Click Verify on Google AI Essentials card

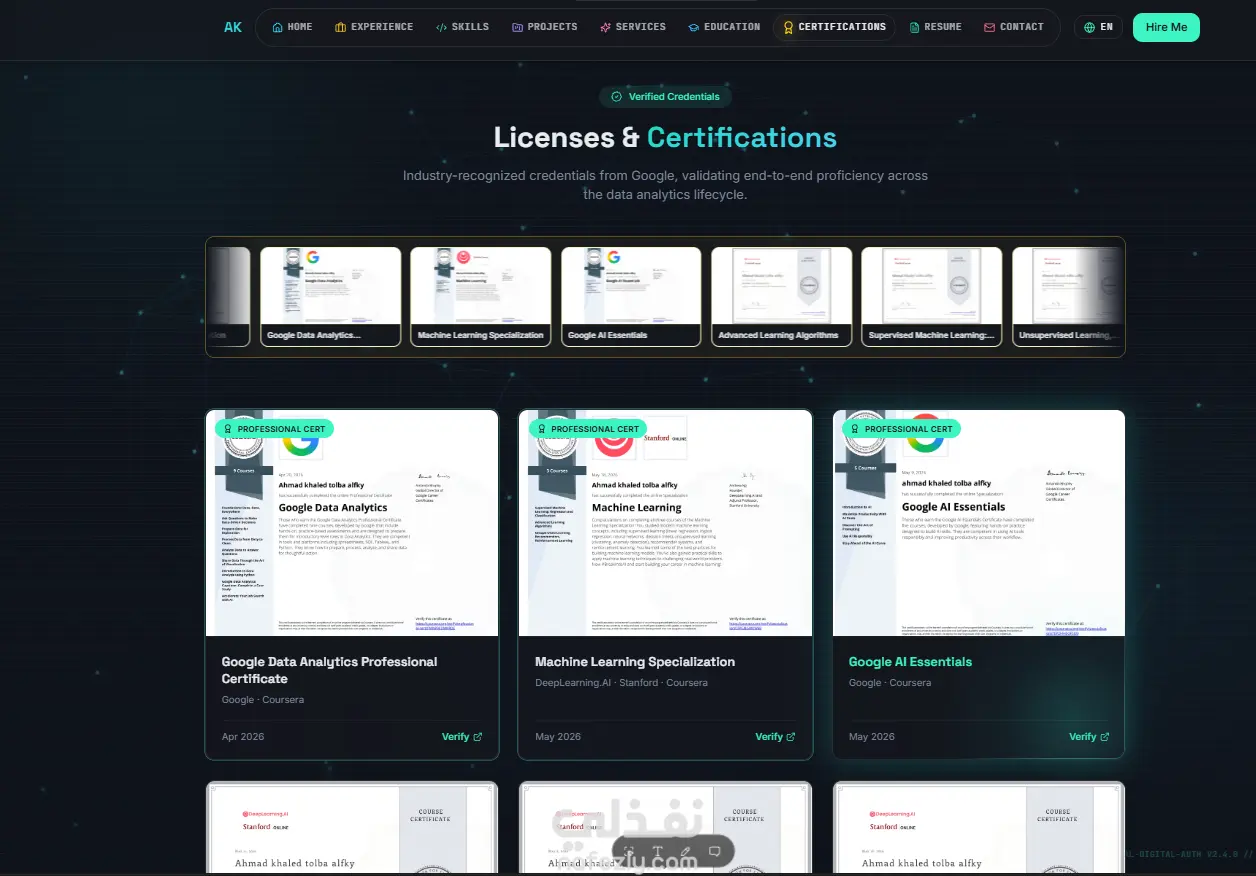(1089, 737)
